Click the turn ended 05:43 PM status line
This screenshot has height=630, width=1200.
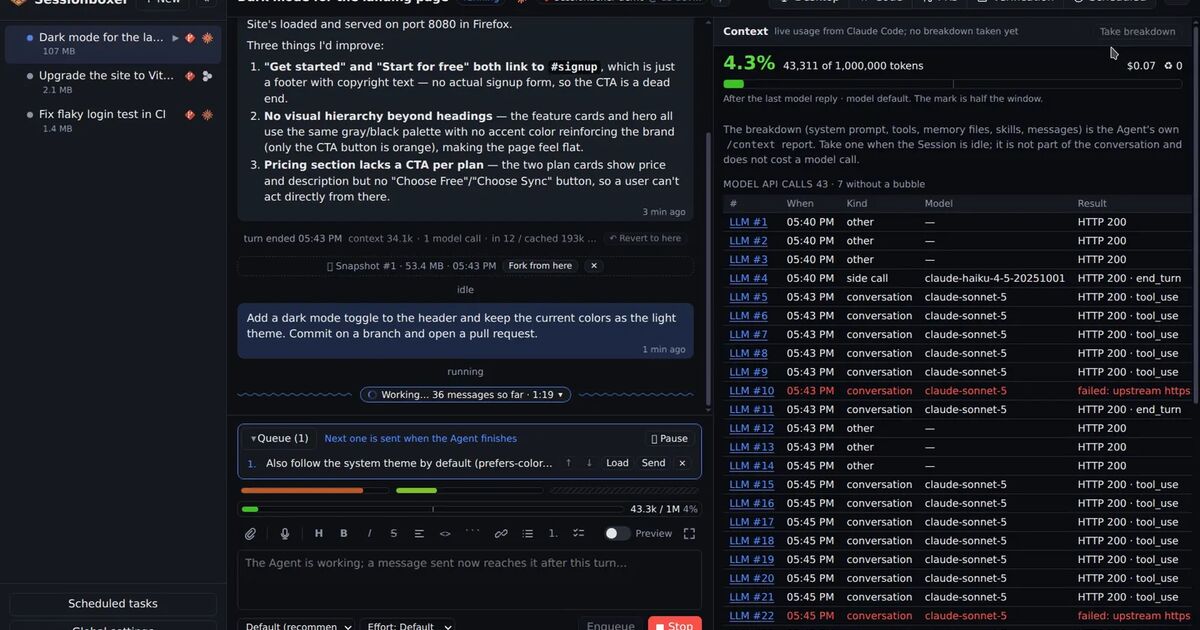tap(420, 238)
